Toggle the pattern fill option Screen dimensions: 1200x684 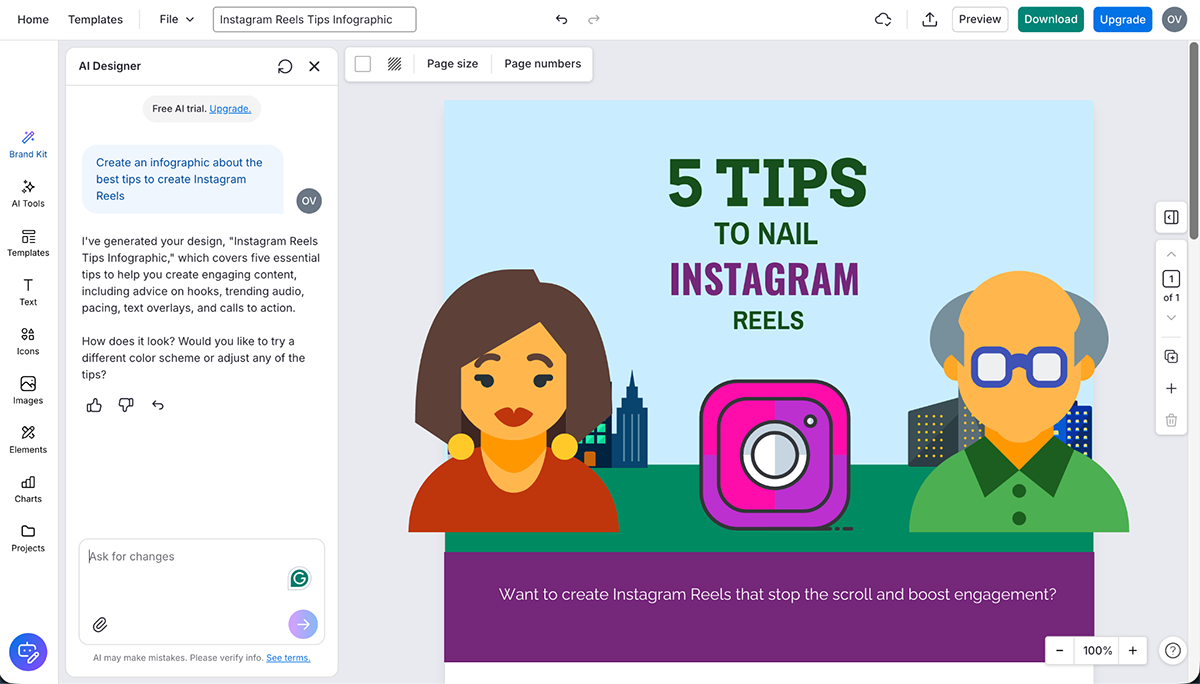coord(395,64)
